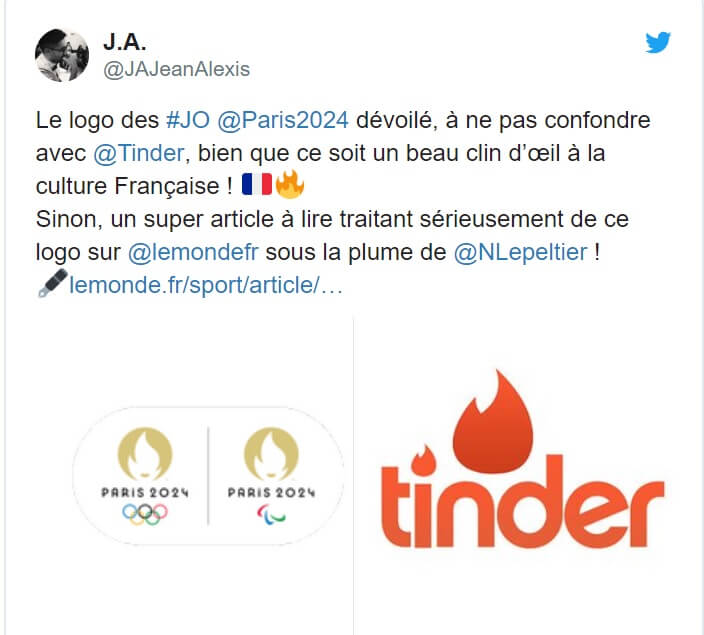Follow the lemonde.fr/sport/article link
704x635 pixels.
[x=206, y=285]
